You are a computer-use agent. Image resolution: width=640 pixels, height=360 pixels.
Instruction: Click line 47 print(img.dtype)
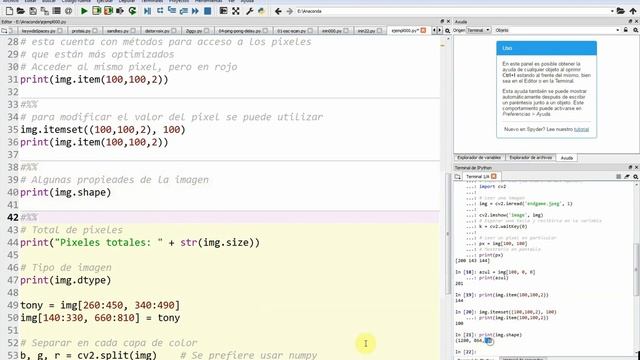click(65, 280)
